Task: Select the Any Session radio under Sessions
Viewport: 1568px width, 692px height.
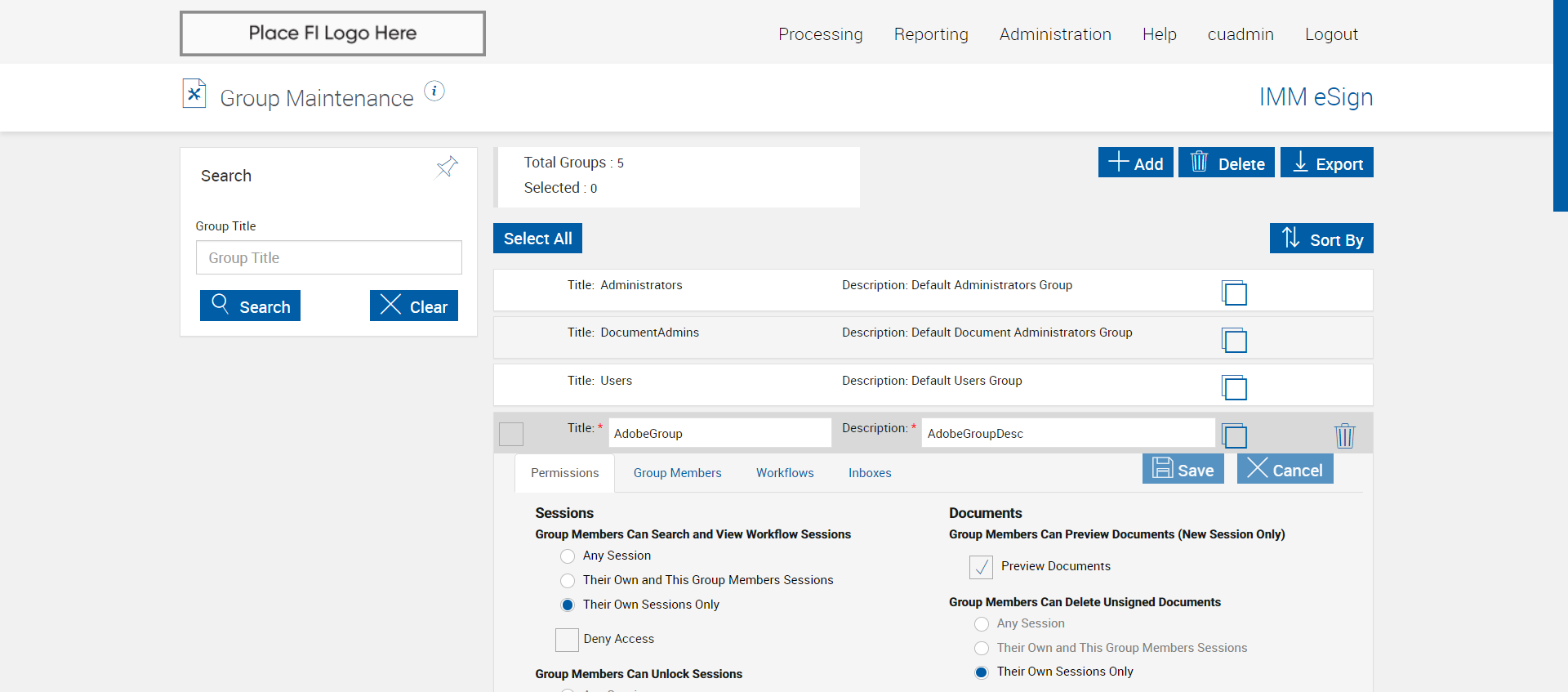Action: pyautogui.click(x=568, y=556)
